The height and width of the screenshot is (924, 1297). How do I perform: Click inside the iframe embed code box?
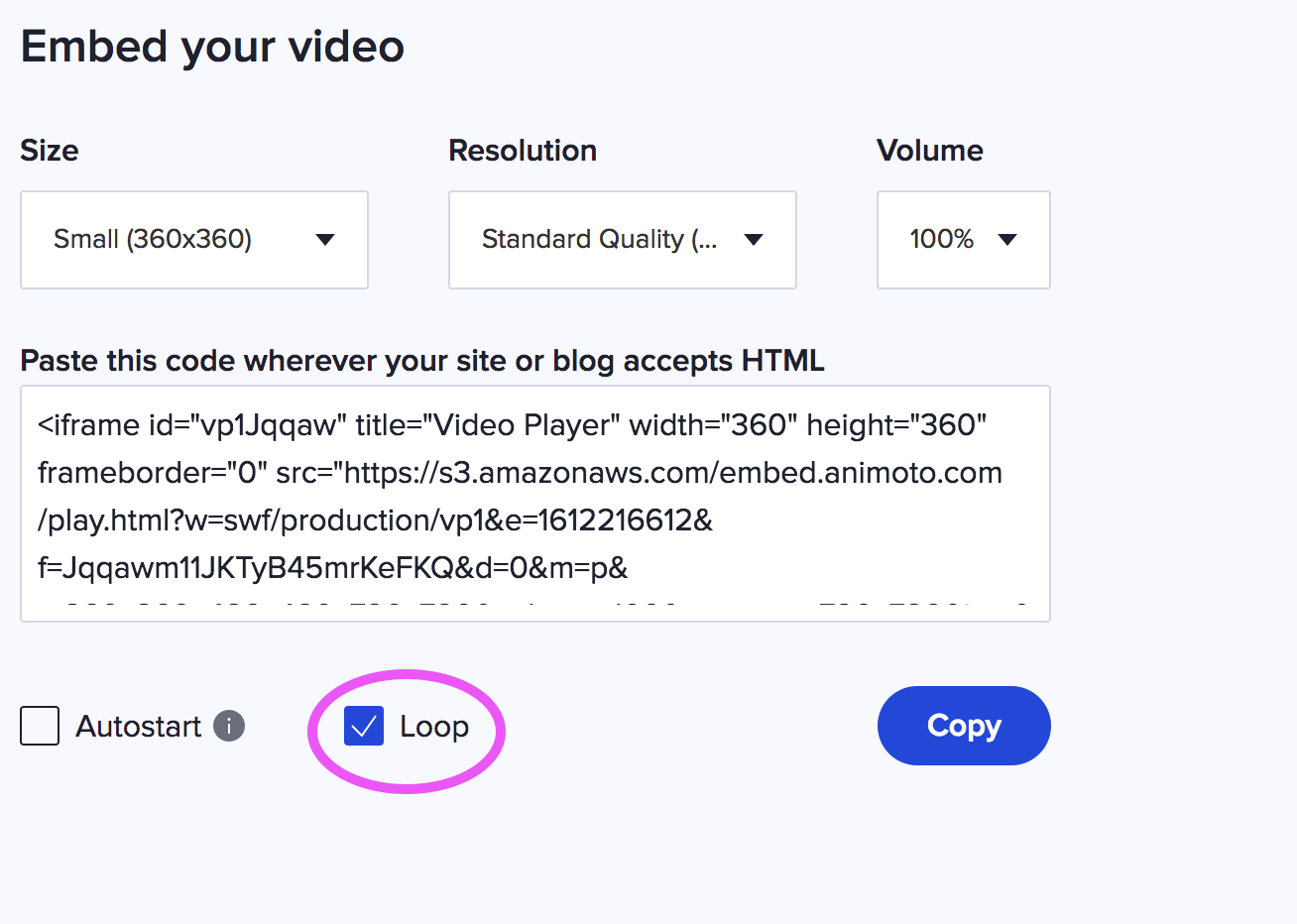click(535, 504)
